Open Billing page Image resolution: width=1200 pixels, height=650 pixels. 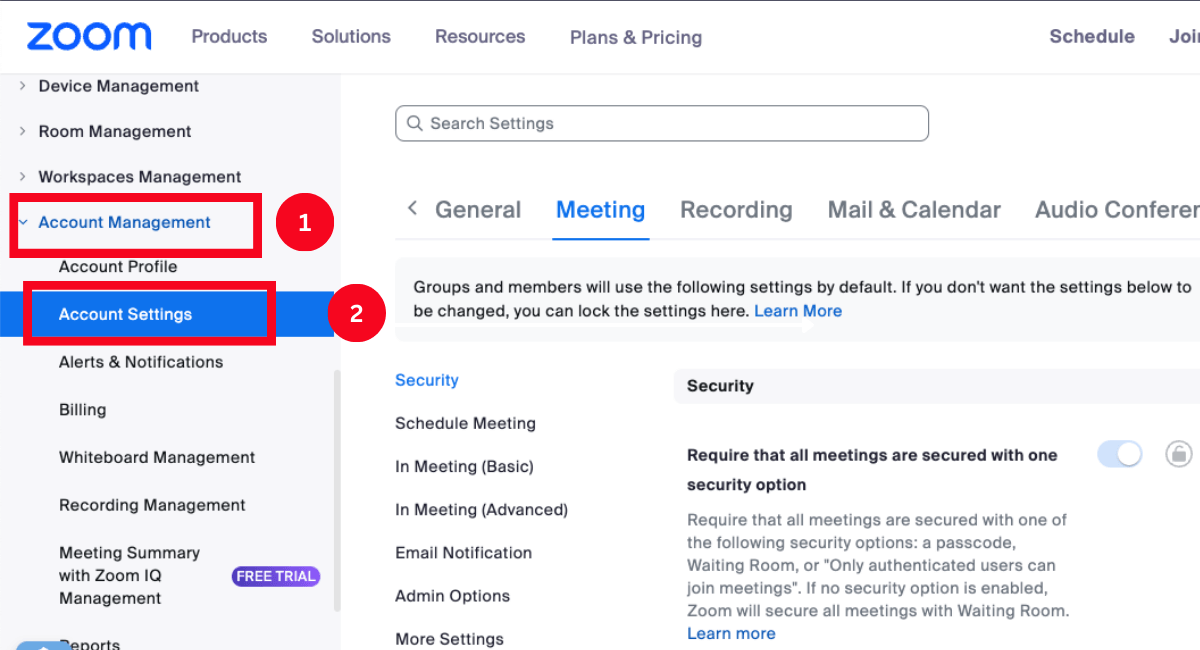coord(82,410)
